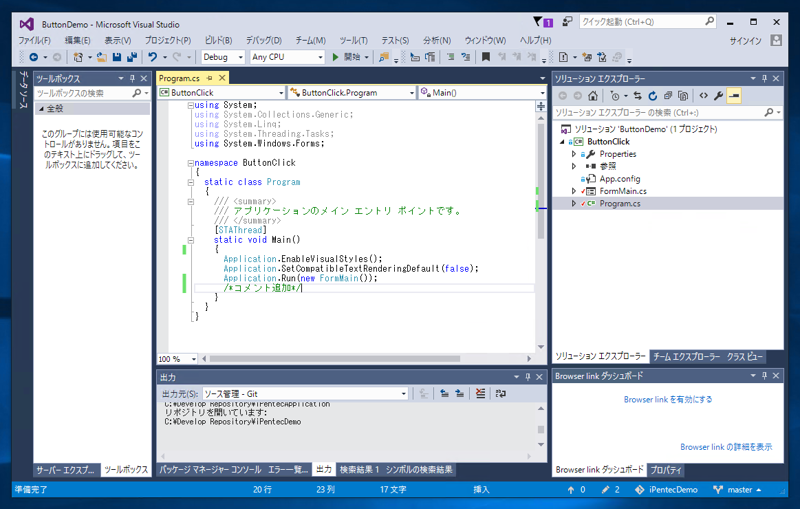This screenshot has width=800, height=509.
Task: Open the ビルド(B) menu
Action: coord(218,40)
